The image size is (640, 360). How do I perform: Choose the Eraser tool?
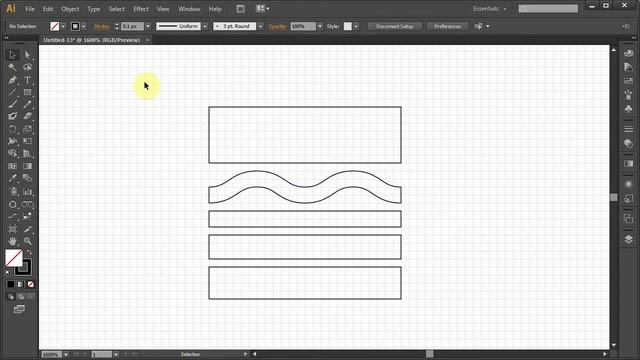coord(27,116)
